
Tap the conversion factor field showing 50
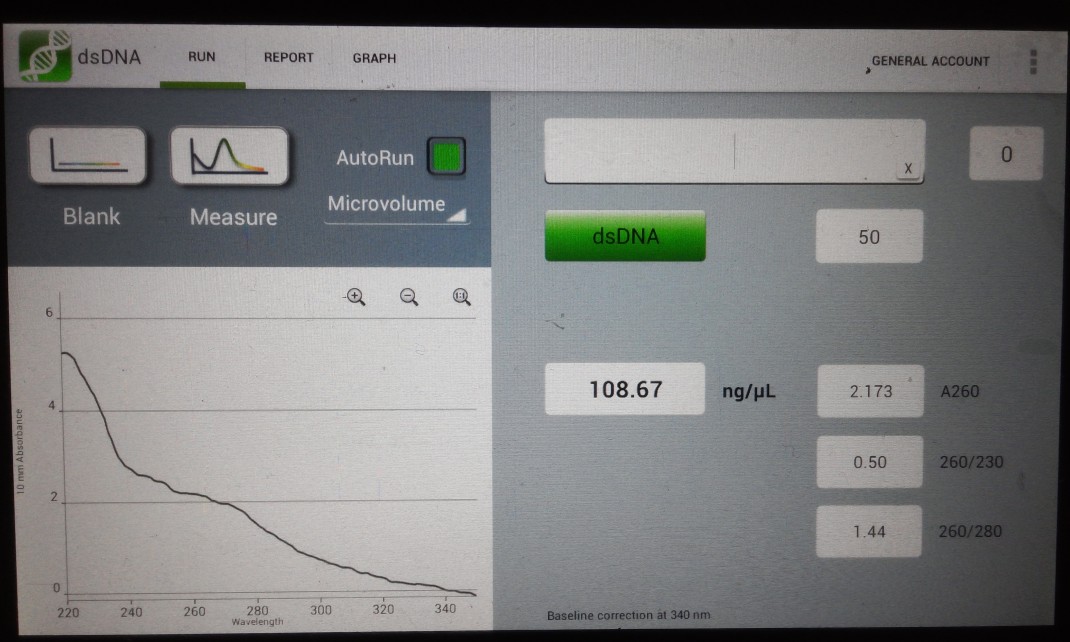coord(868,238)
